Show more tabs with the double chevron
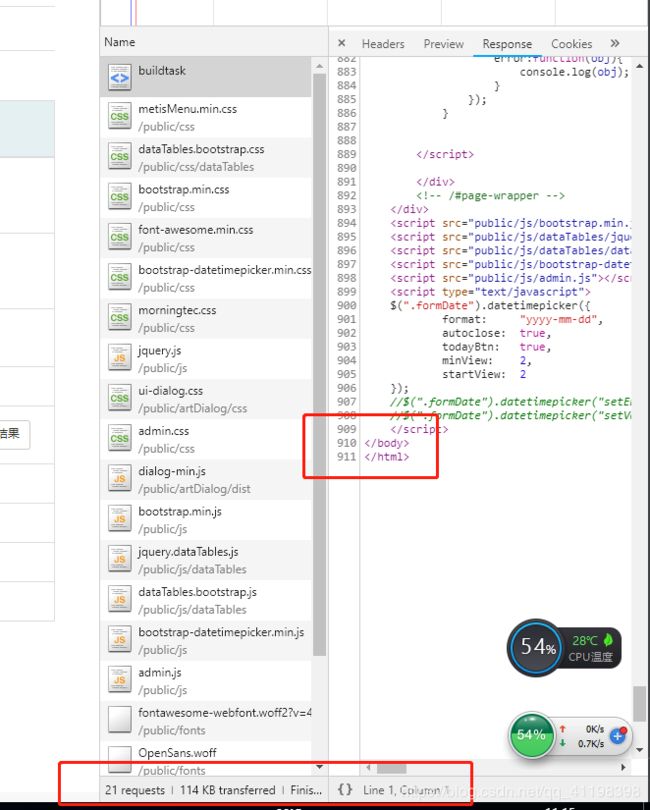The height and width of the screenshot is (810, 650). click(615, 43)
